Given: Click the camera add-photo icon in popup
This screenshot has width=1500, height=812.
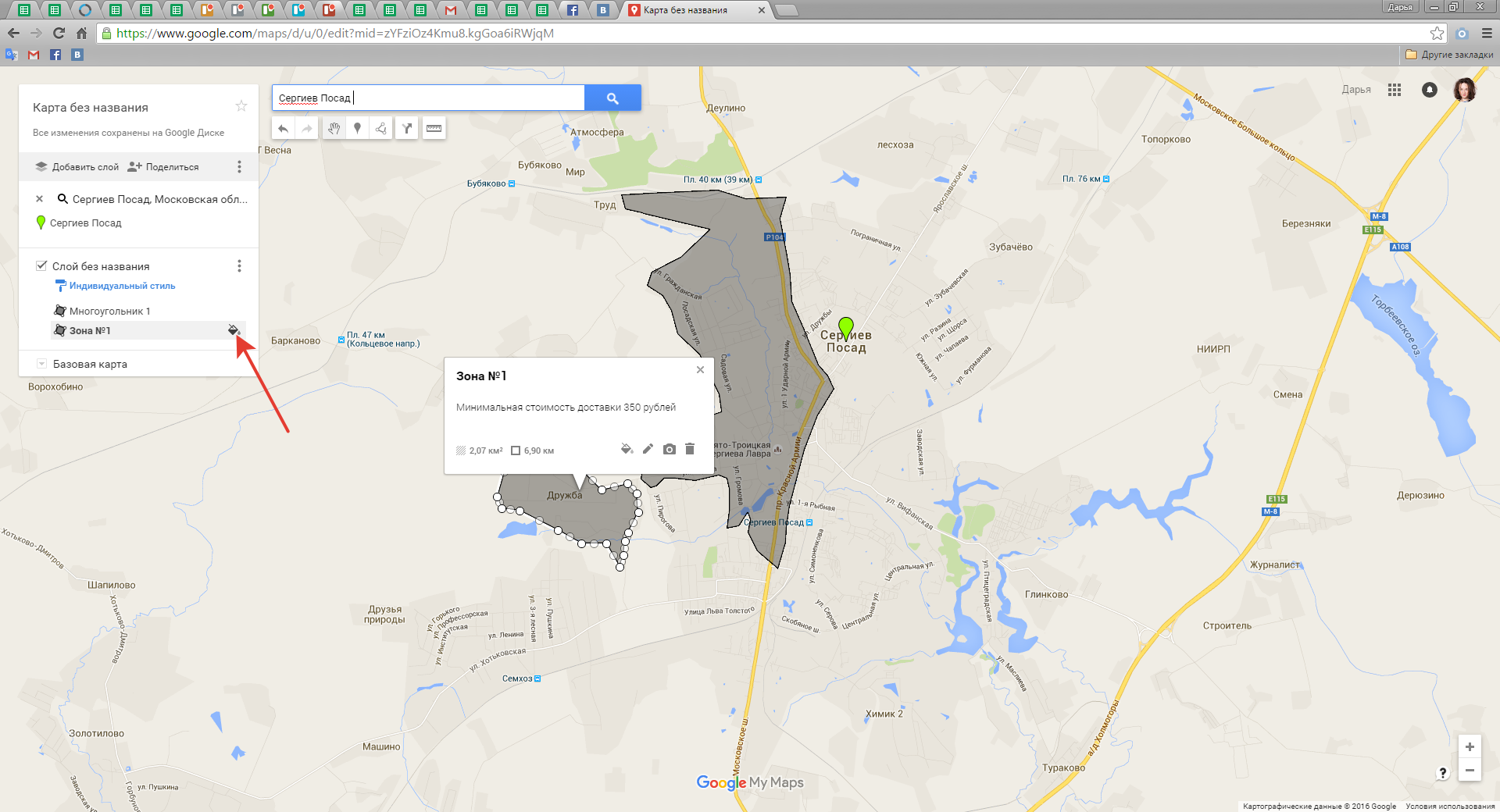Looking at the screenshot, I should (x=670, y=449).
